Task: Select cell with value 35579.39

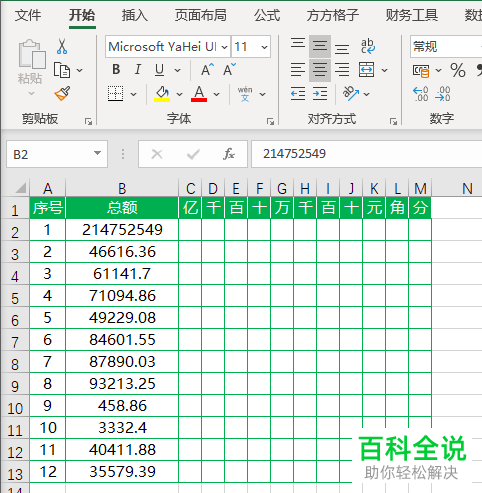Action: pos(122,472)
